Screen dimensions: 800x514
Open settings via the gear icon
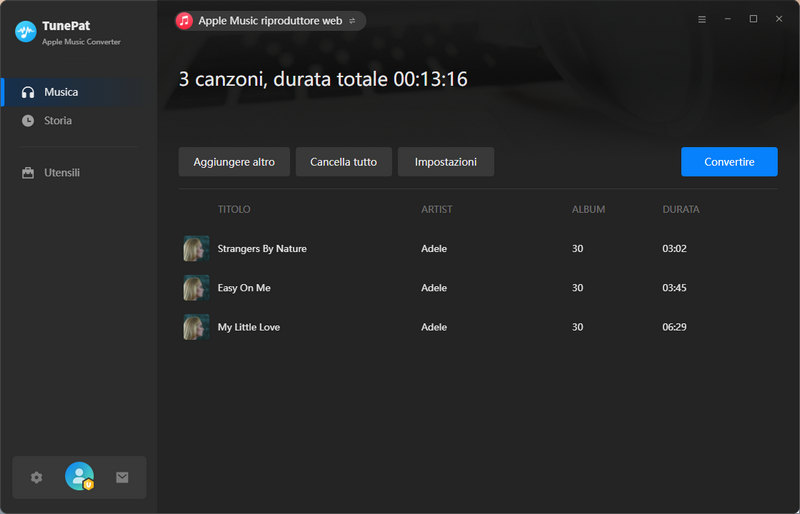[36, 477]
